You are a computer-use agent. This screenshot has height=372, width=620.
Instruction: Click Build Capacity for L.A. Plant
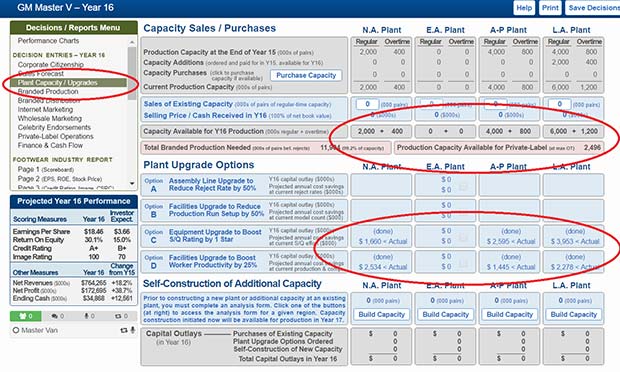[x=574, y=315]
